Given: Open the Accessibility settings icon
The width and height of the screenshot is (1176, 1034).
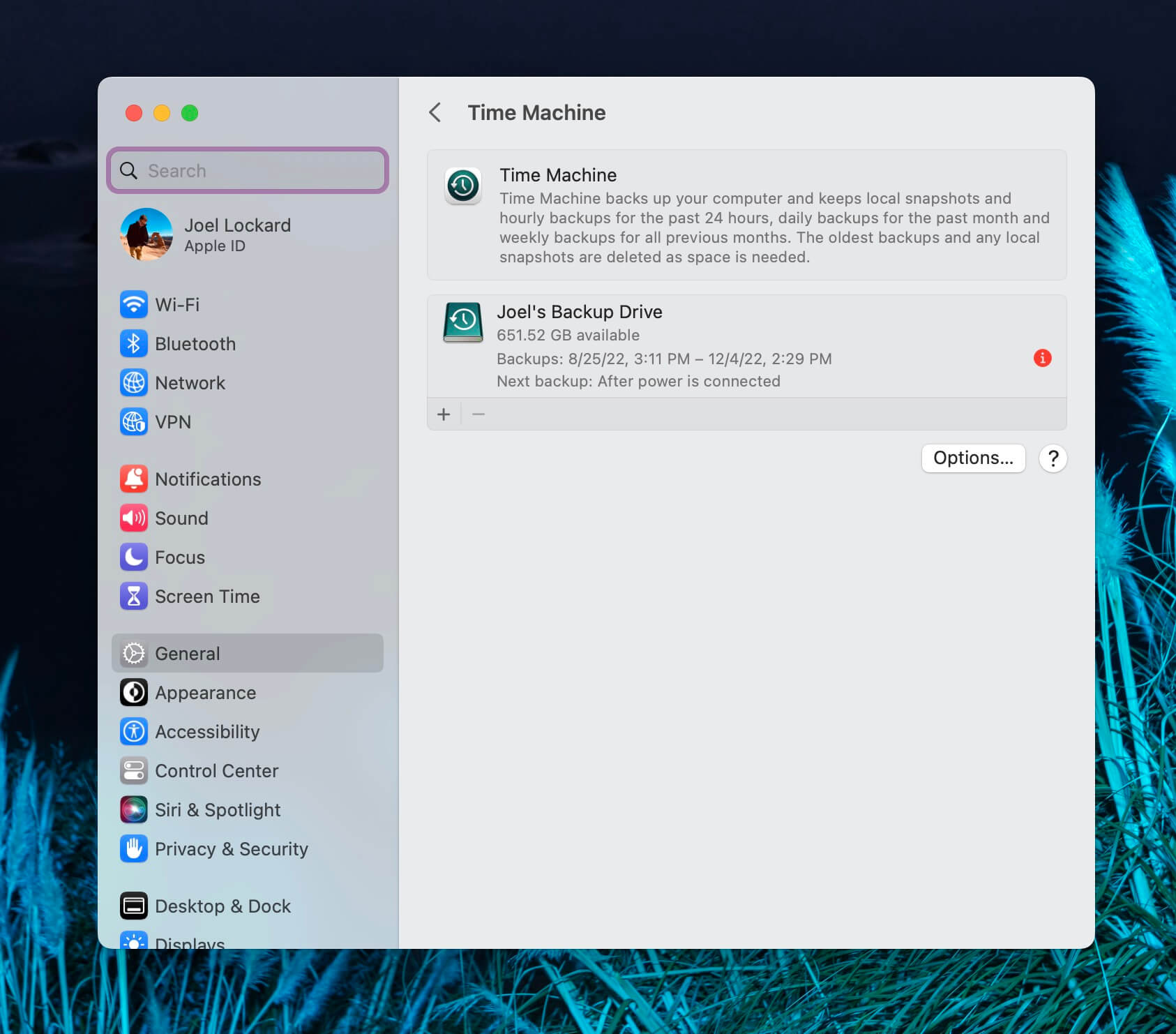Looking at the screenshot, I should pos(133,732).
